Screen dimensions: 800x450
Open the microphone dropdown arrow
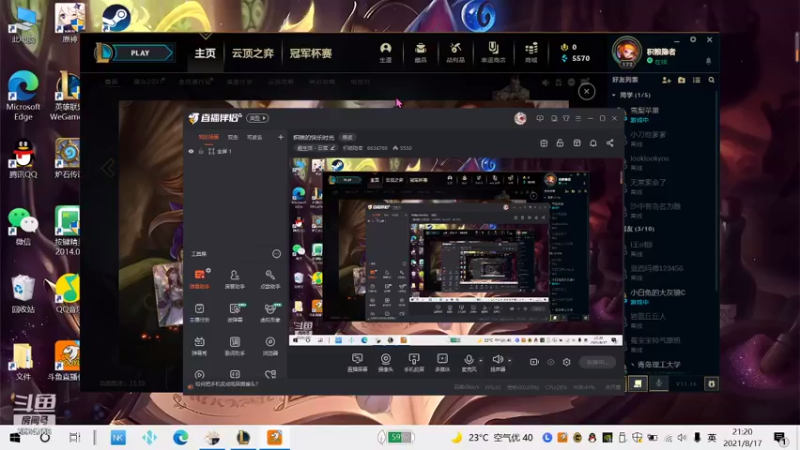[x=481, y=360]
